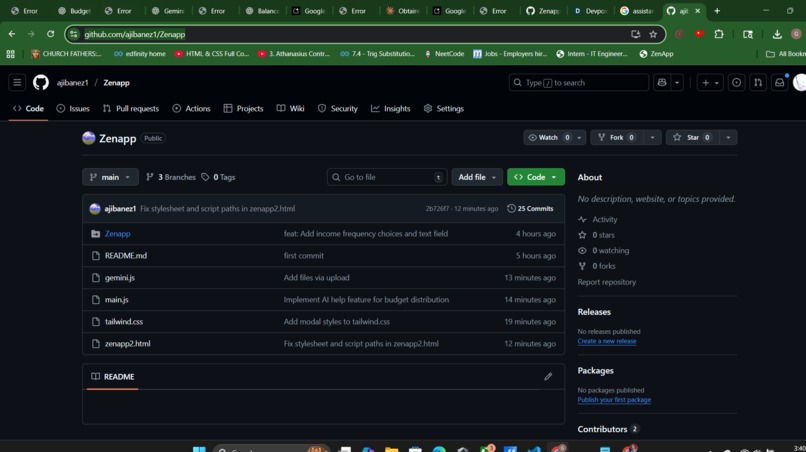Open the GitHub hamburger navigation menu
This screenshot has width=806, height=452.
(x=17, y=82)
